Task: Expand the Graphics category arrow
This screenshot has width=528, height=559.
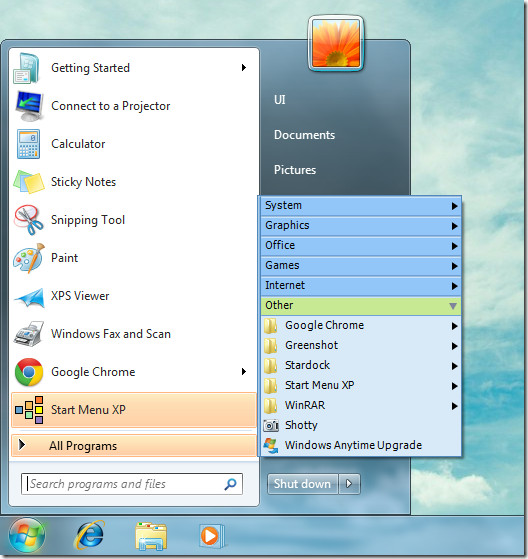Action: [x=454, y=226]
